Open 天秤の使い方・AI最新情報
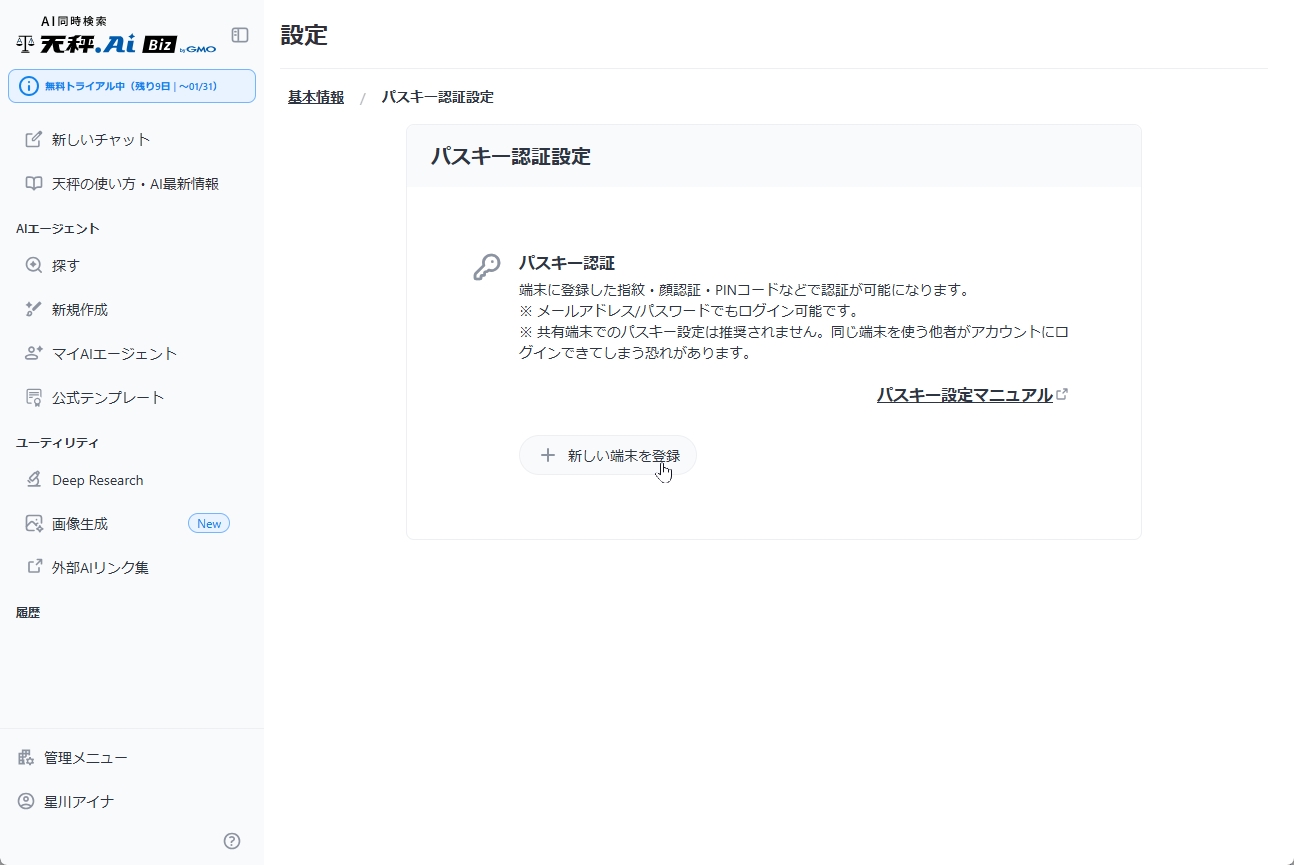This screenshot has width=1294, height=865. click(131, 183)
